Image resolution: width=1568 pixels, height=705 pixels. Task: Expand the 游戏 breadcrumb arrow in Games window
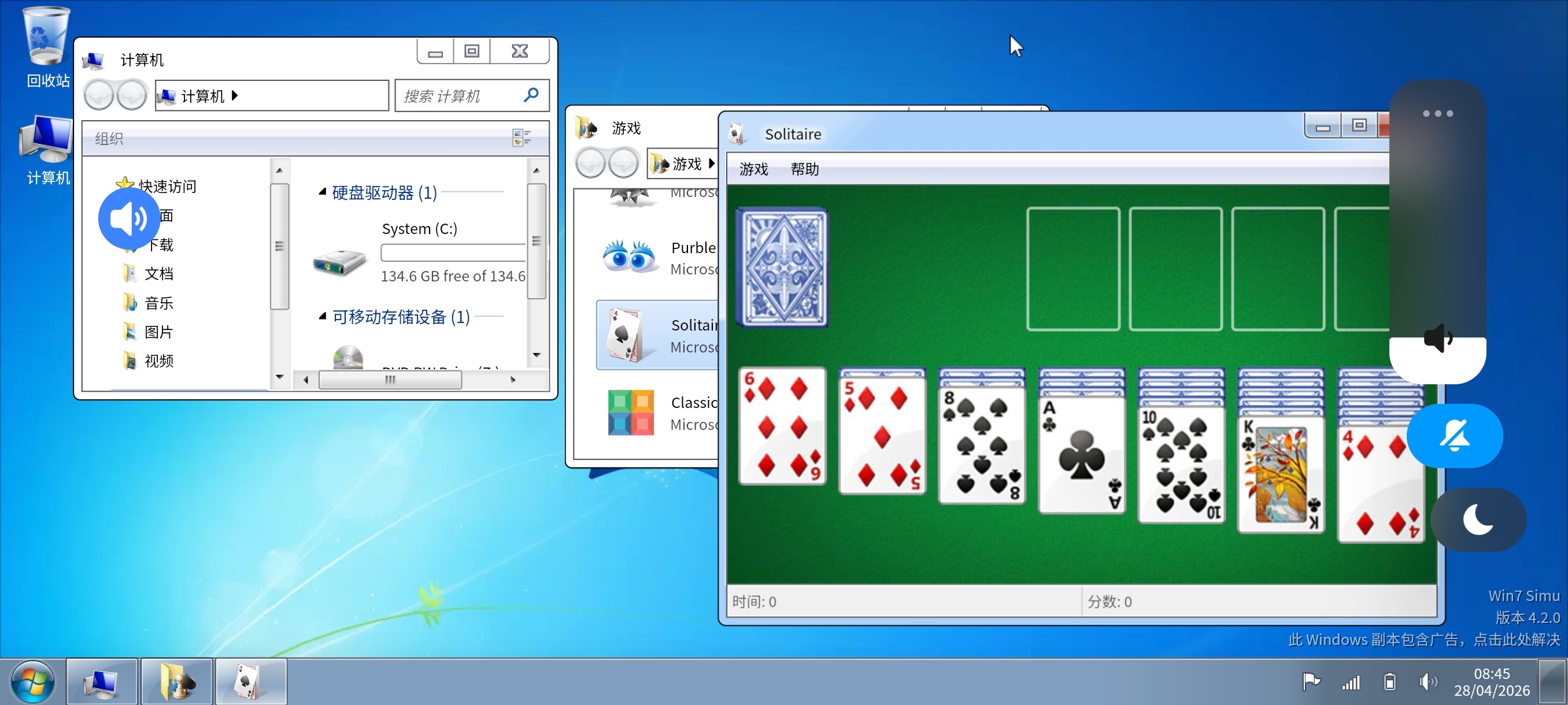[x=711, y=163]
